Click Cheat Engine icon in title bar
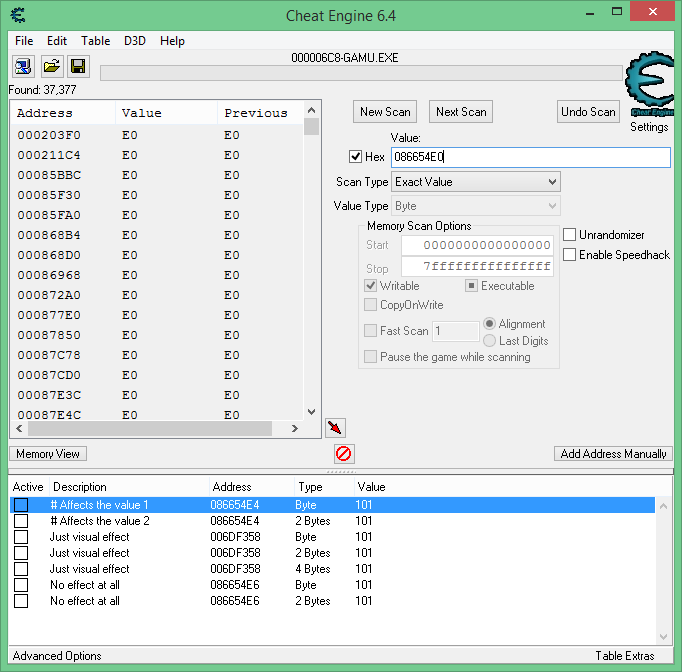This screenshot has width=682, height=672. (x=18, y=14)
